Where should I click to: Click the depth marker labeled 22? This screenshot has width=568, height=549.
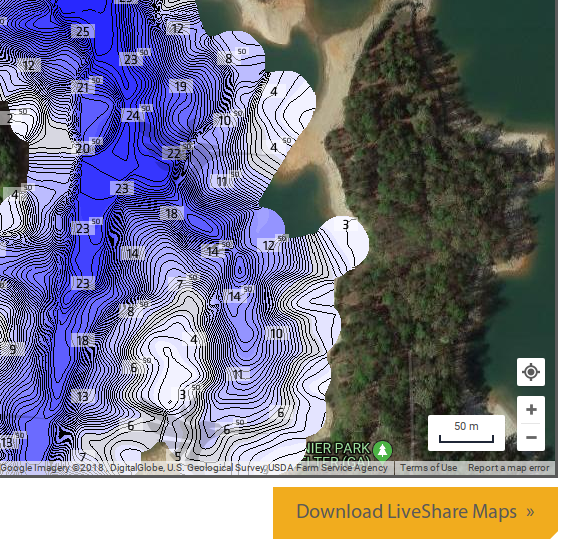coord(174,153)
